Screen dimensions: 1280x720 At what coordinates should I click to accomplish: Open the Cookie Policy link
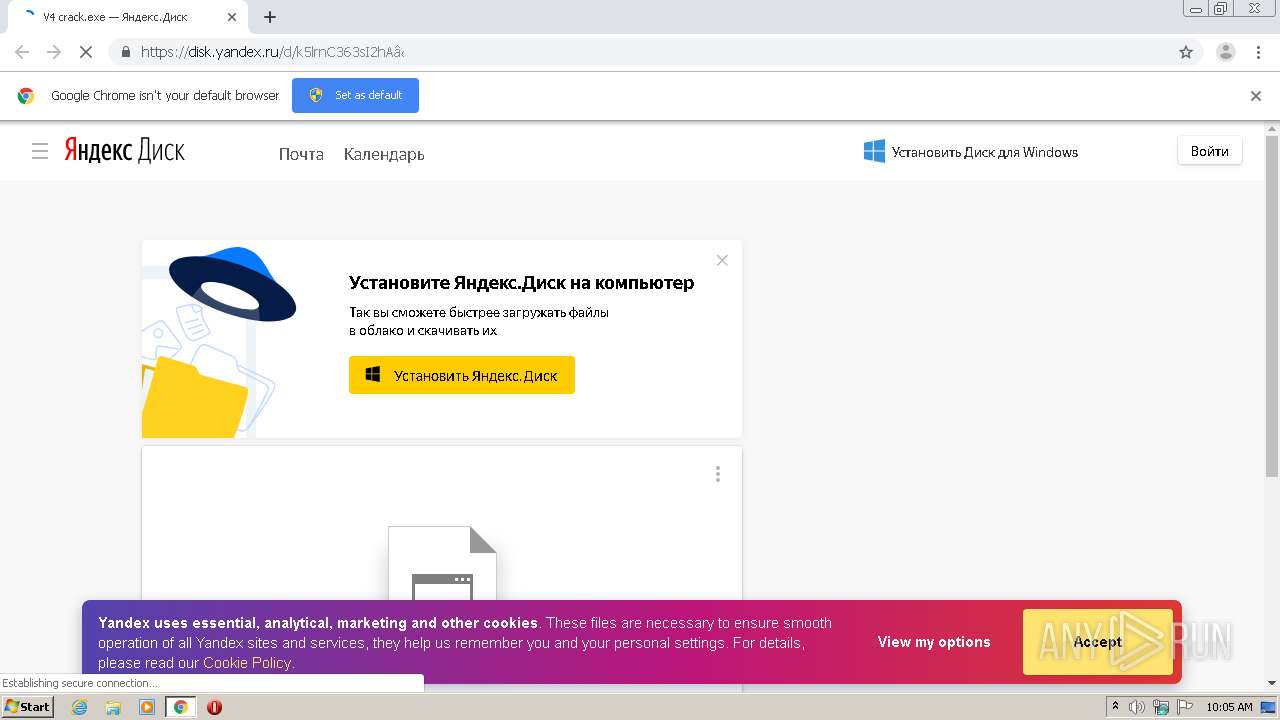(247, 663)
